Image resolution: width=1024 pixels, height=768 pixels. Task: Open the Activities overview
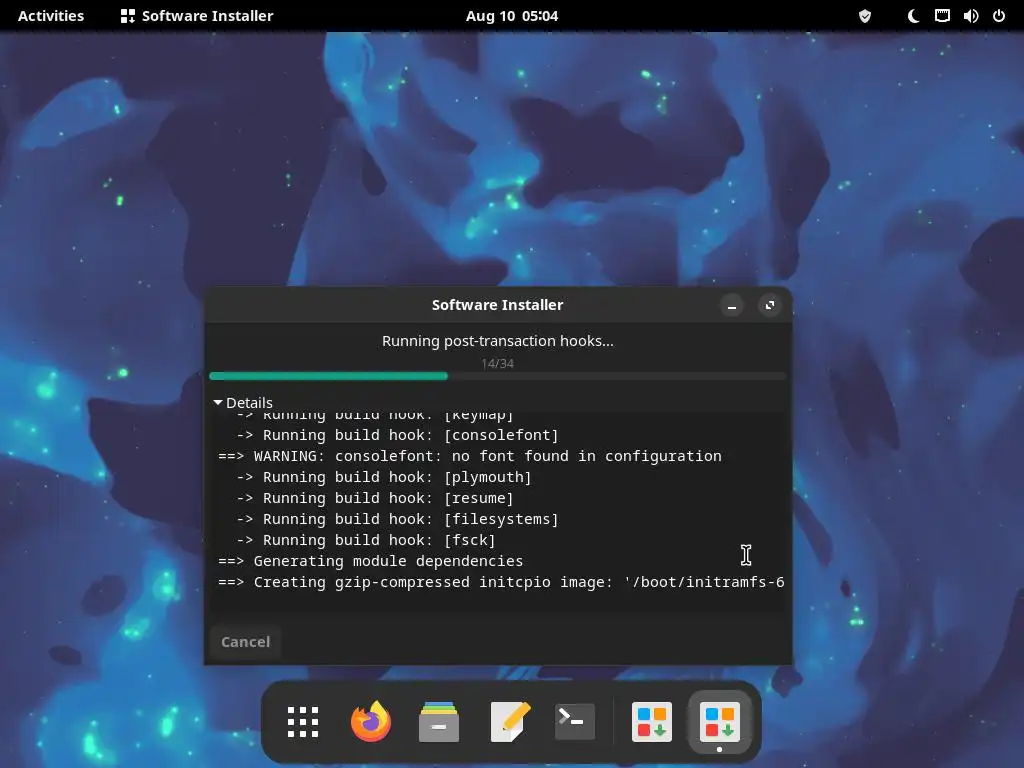click(51, 16)
